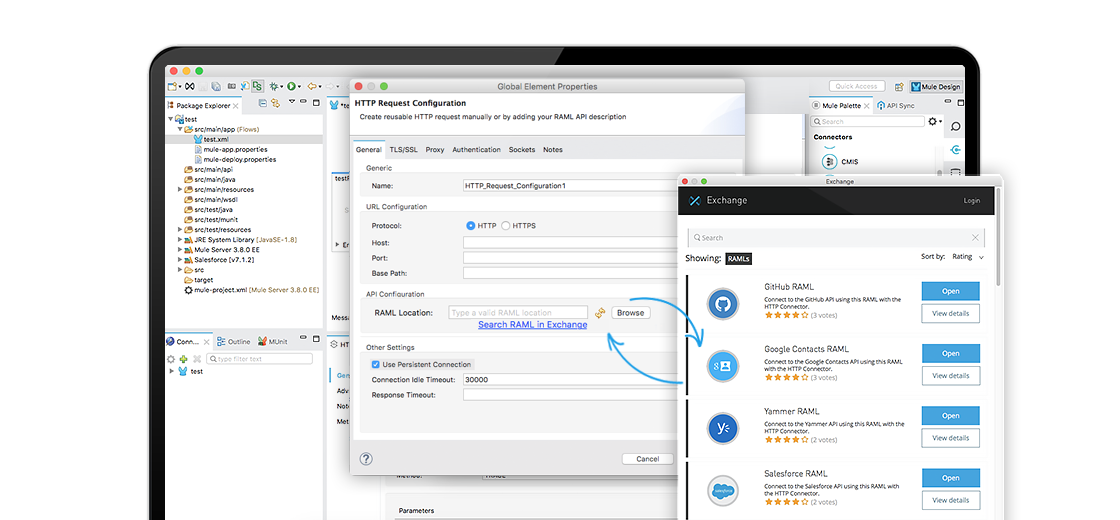The width and height of the screenshot is (1120, 520).
Task: Click the infinity-shaped icon in main toolbar
Action: tap(189, 86)
